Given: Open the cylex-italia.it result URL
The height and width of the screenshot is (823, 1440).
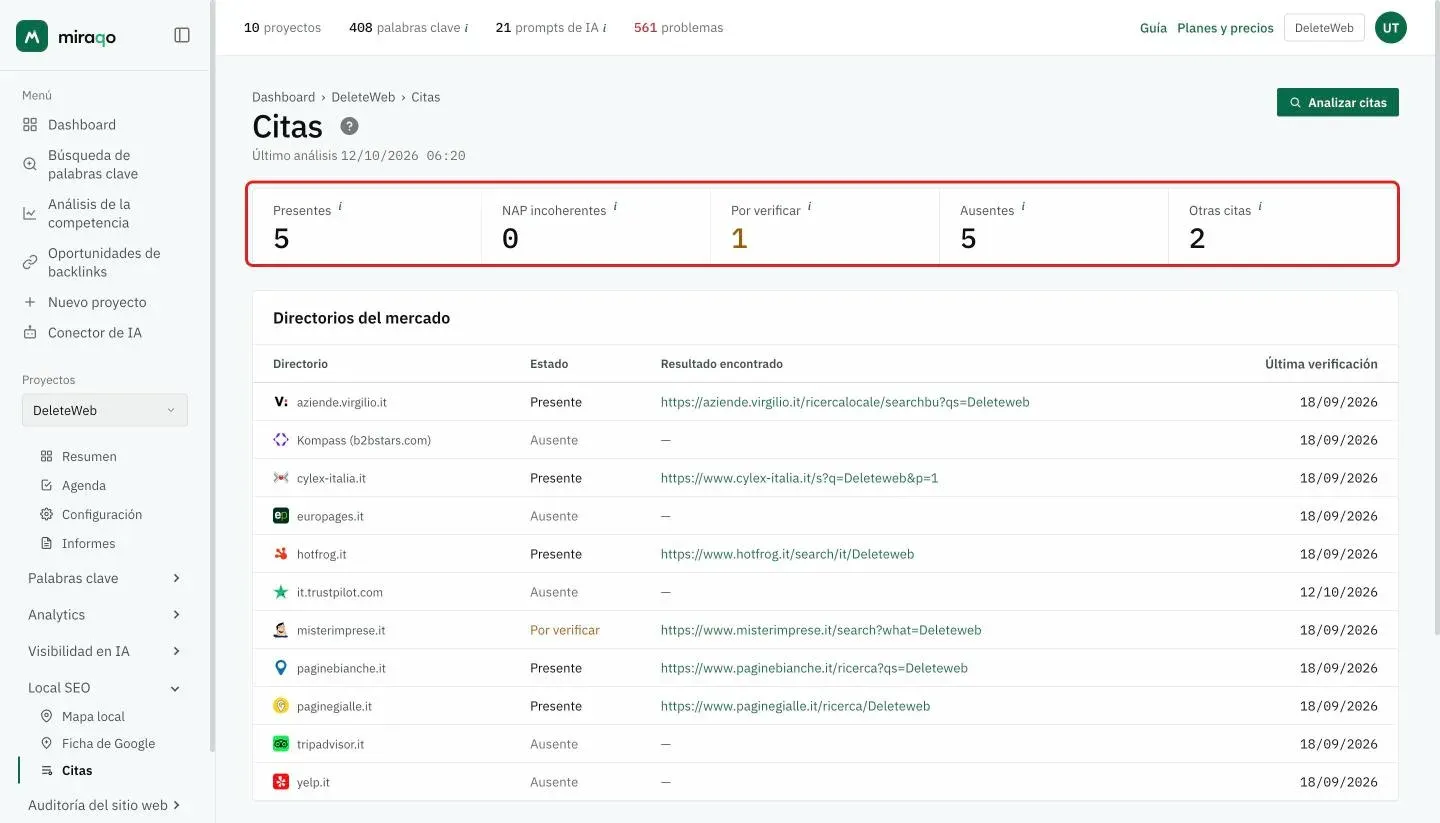Looking at the screenshot, I should tap(799, 478).
